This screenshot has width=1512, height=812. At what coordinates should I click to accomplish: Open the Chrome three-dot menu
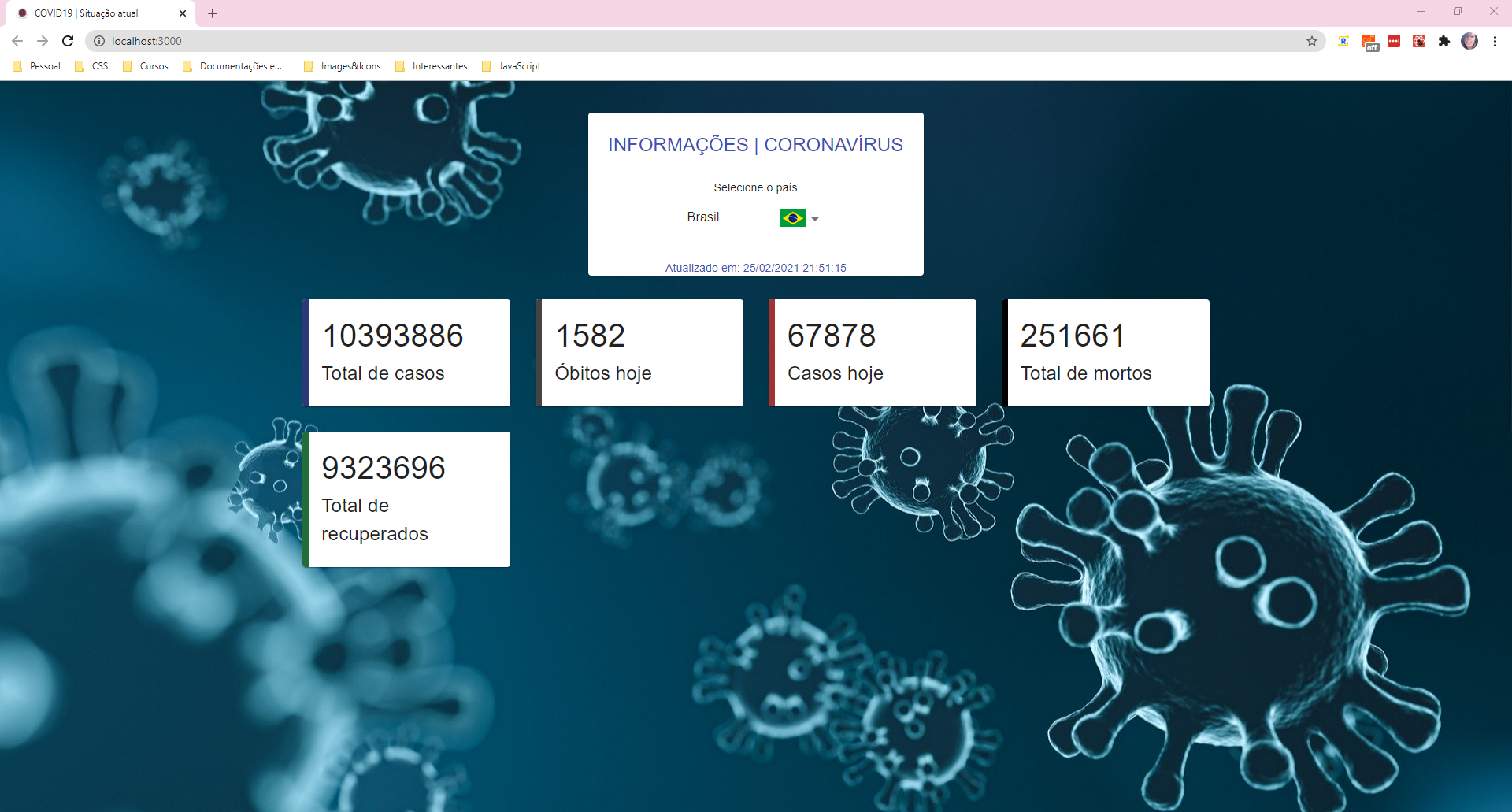point(1495,41)
